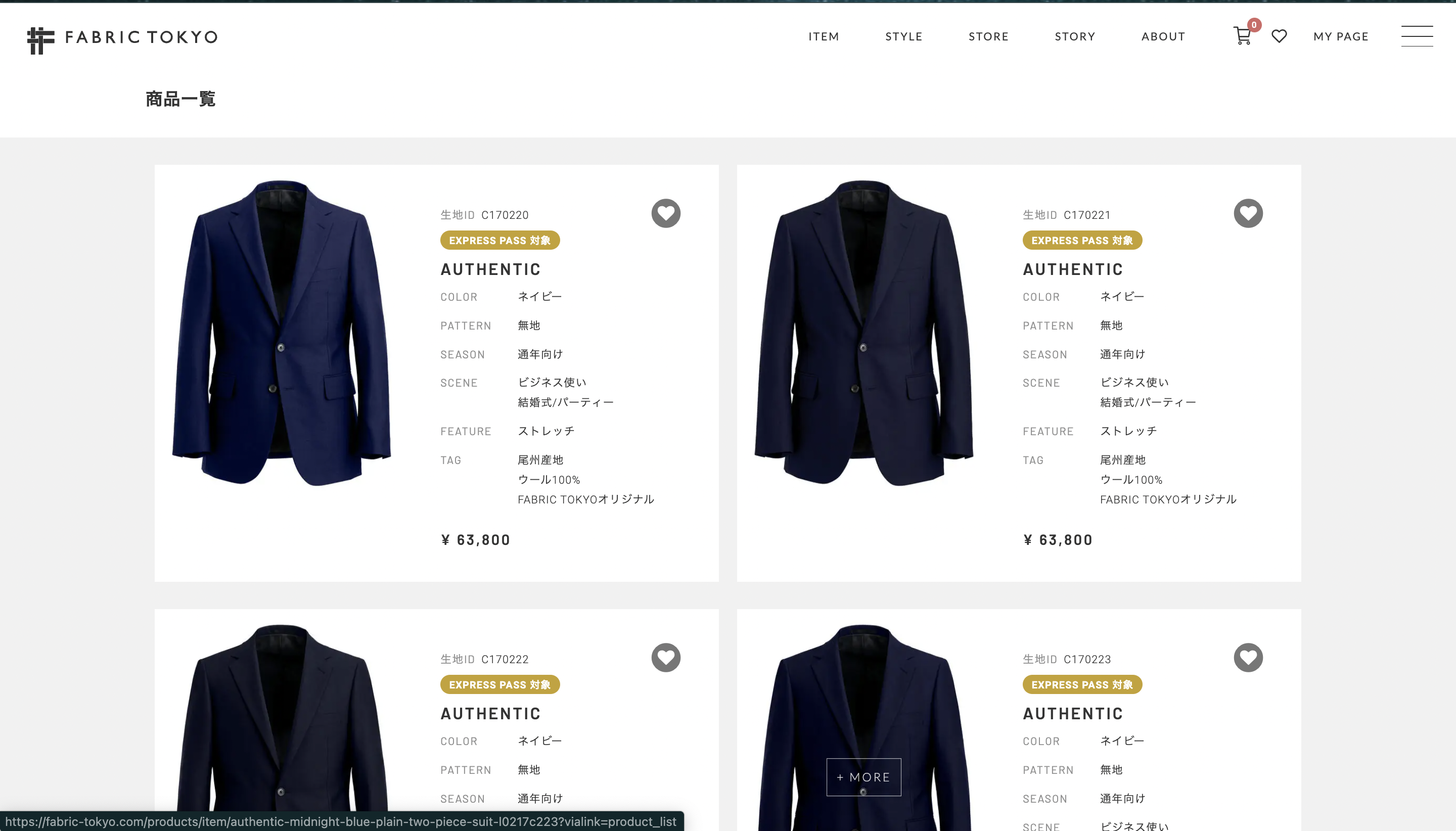Click 生地ID C170223 text
This screenshot has height=831, width=1456.
1067,659
